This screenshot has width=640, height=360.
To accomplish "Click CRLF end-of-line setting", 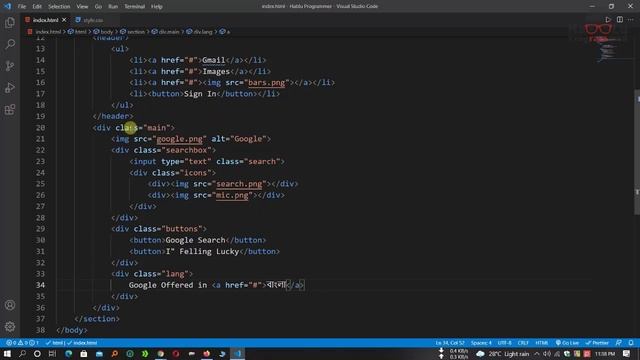I will (523, 343).
